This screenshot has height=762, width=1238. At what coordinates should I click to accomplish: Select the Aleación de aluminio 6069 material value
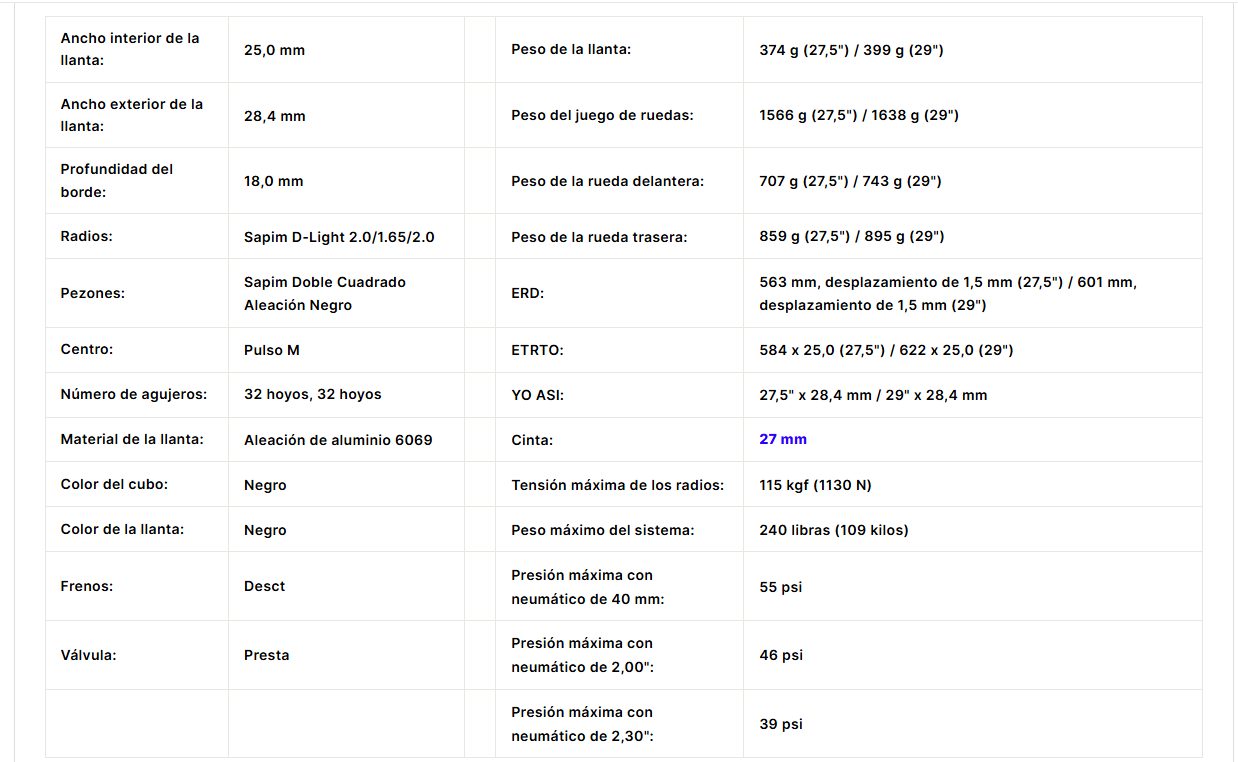[x=338, y=440]
